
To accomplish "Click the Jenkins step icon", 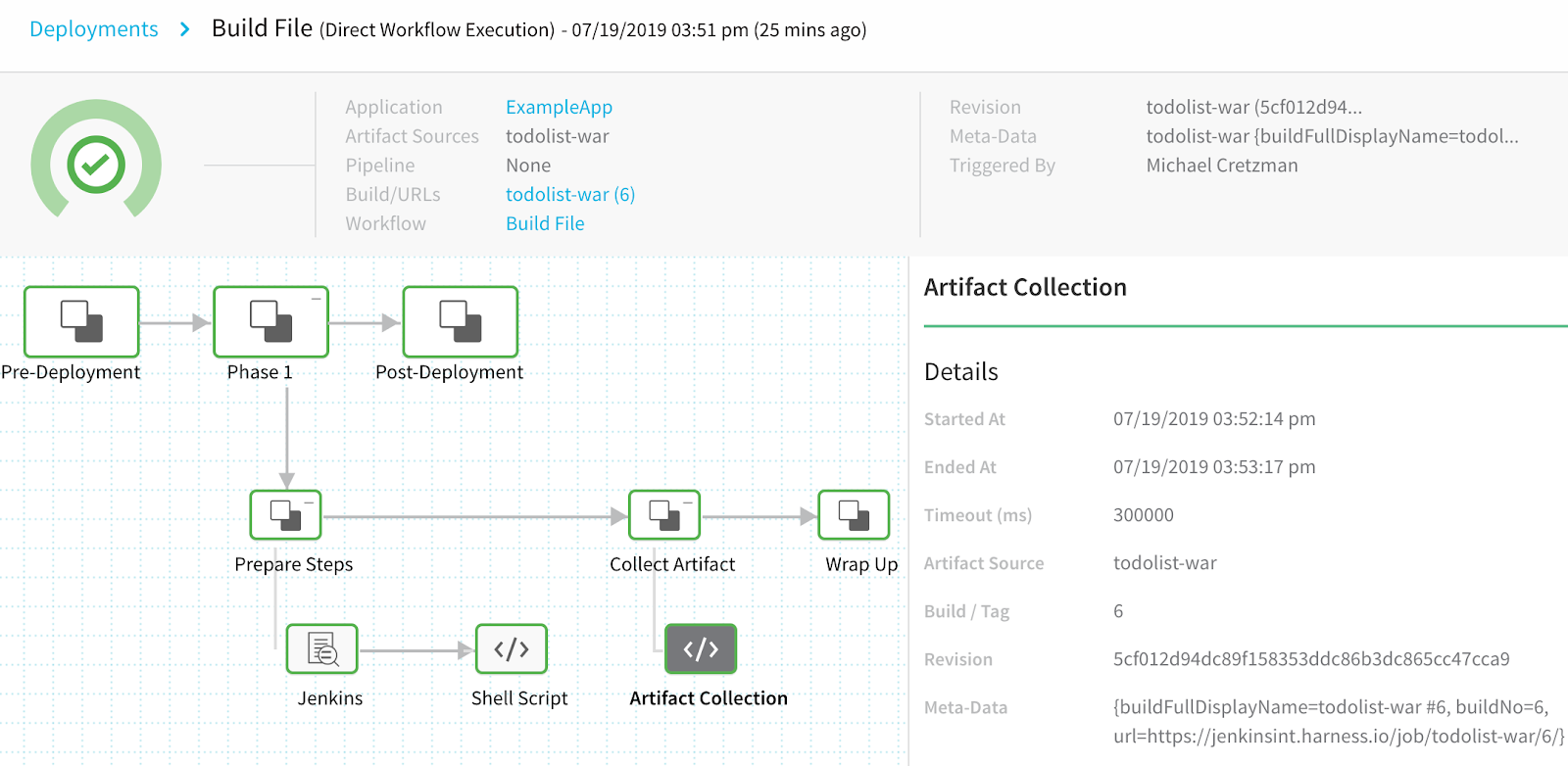I will [322, 648].
